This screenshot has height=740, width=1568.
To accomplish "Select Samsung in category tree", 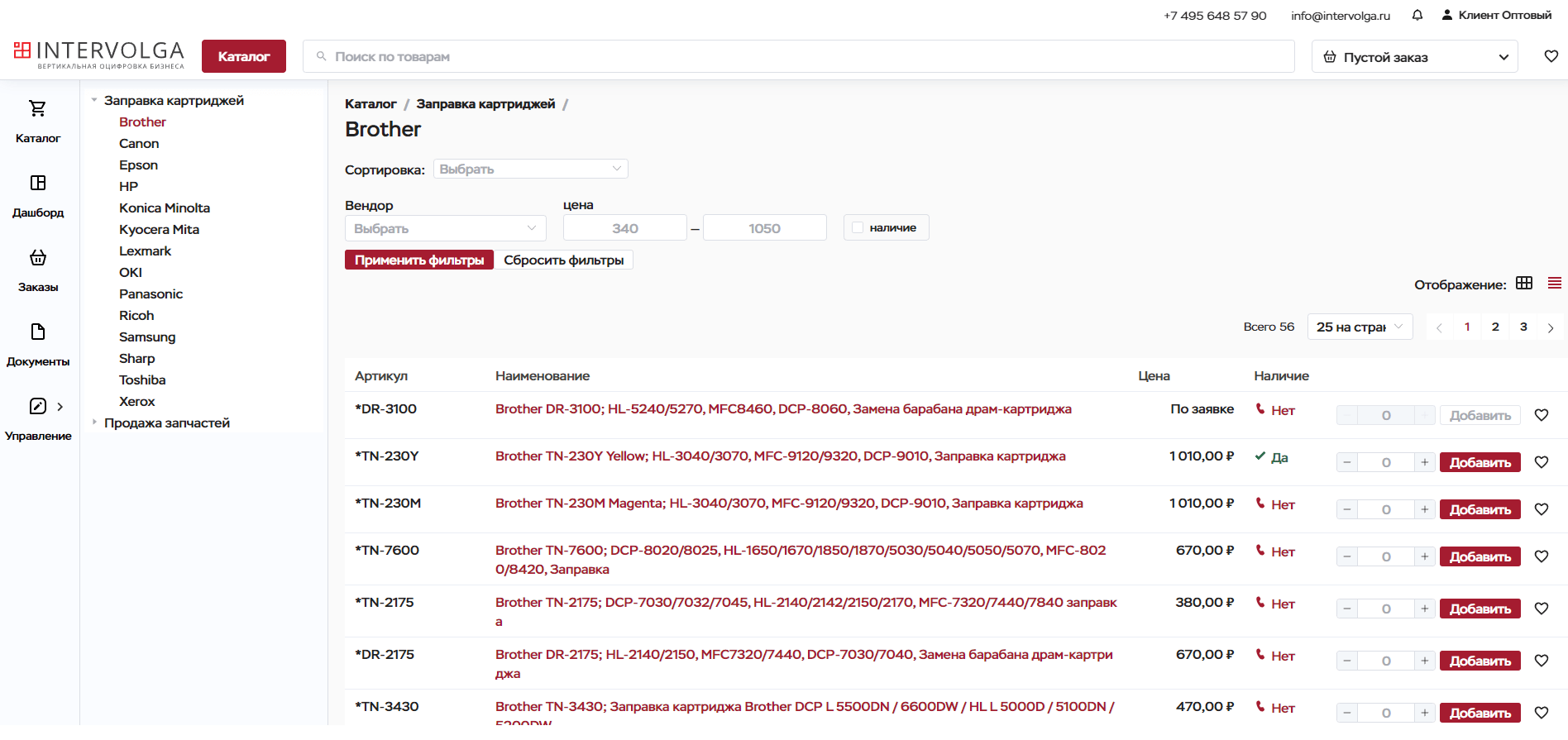I will (x=147, y=337).
